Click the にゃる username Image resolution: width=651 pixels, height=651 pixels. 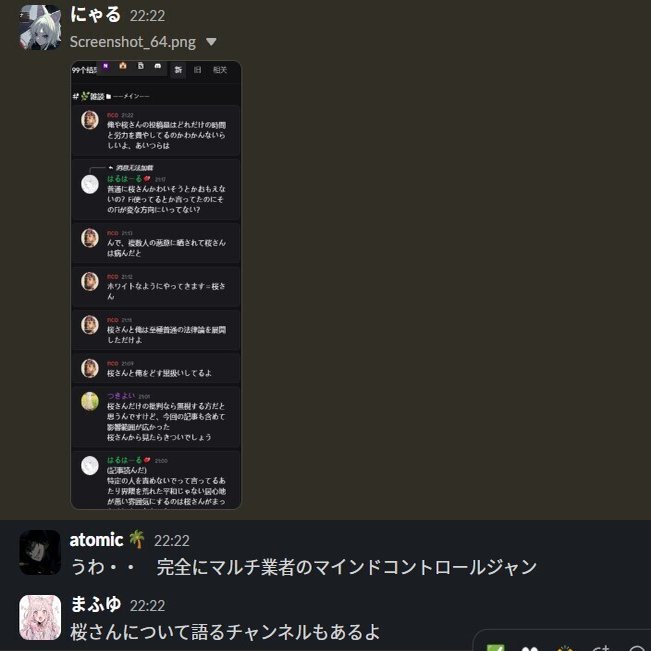(x=95, y=15)
